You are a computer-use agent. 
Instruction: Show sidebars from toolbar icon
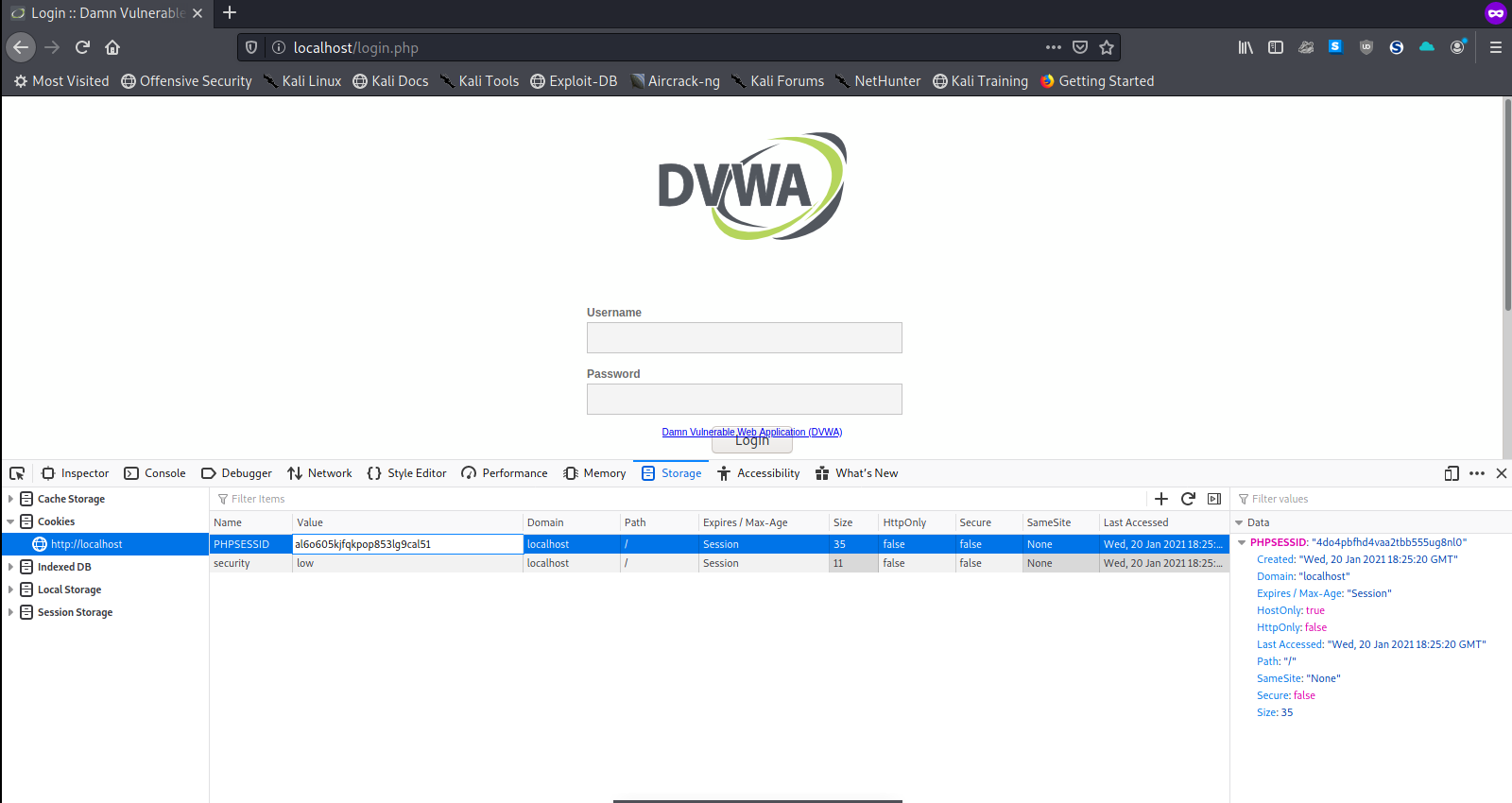1276,47
